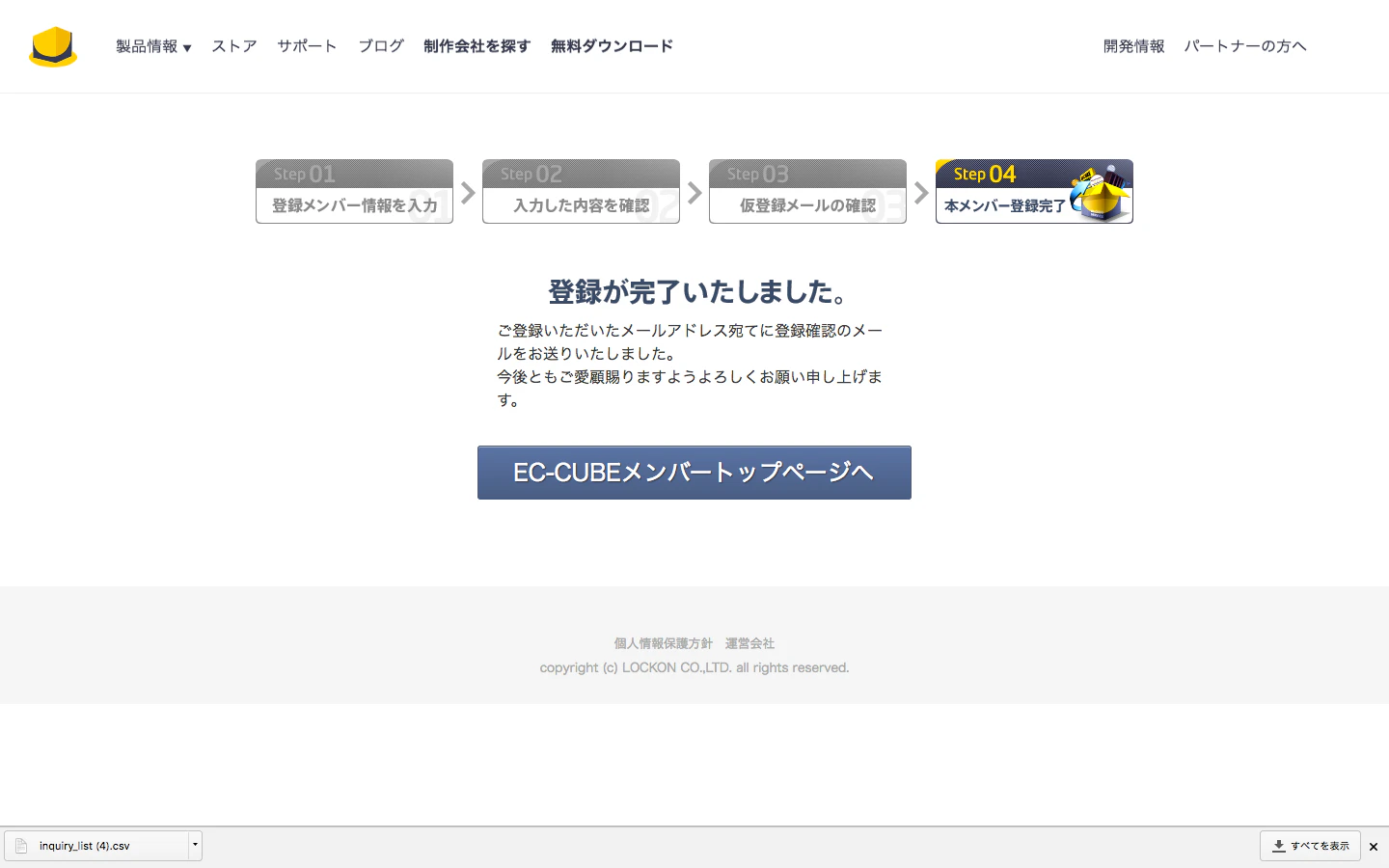This screenshot has width=1389, height=868.
Task: Open the 開発情報 link
Action: [x=1133, y=46]
